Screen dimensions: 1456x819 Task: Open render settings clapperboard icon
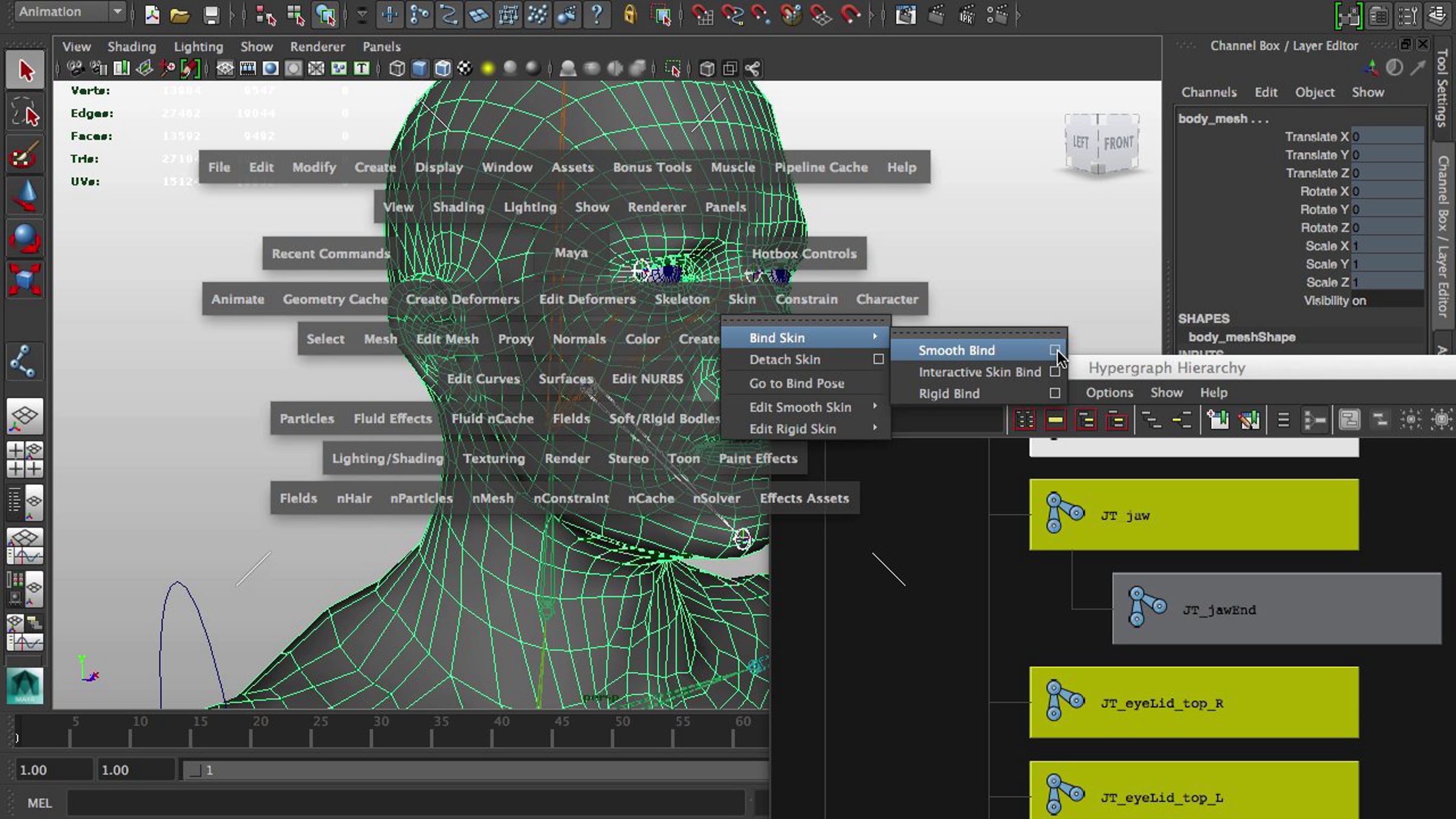[996, 15]
